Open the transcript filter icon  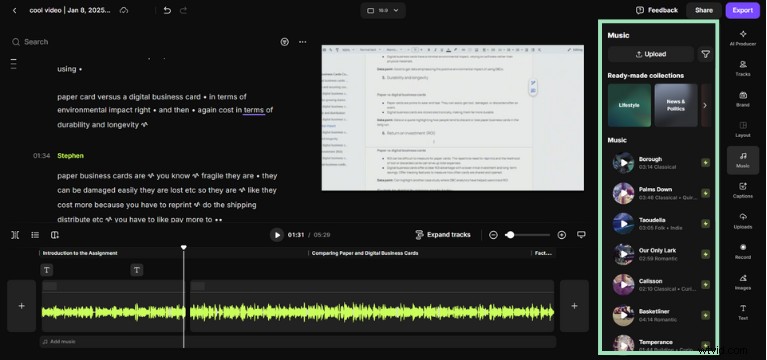285,42
